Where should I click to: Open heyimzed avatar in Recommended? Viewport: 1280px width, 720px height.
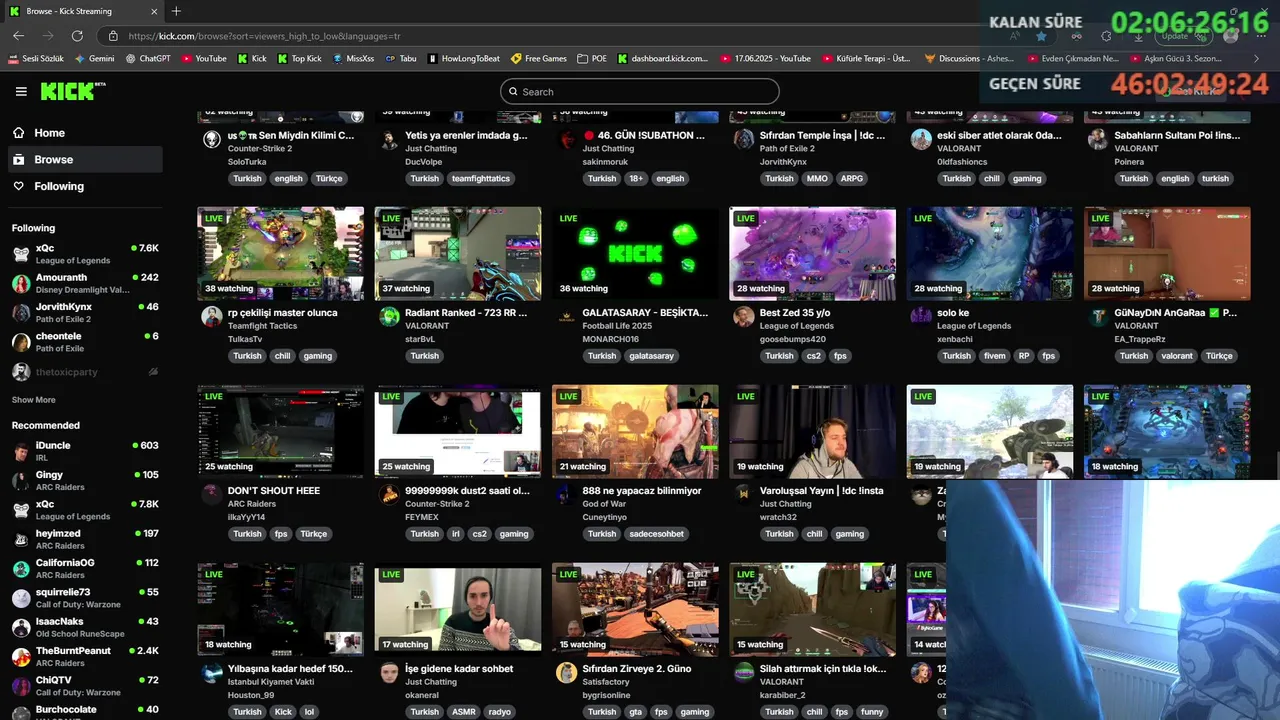pos(21,540)
